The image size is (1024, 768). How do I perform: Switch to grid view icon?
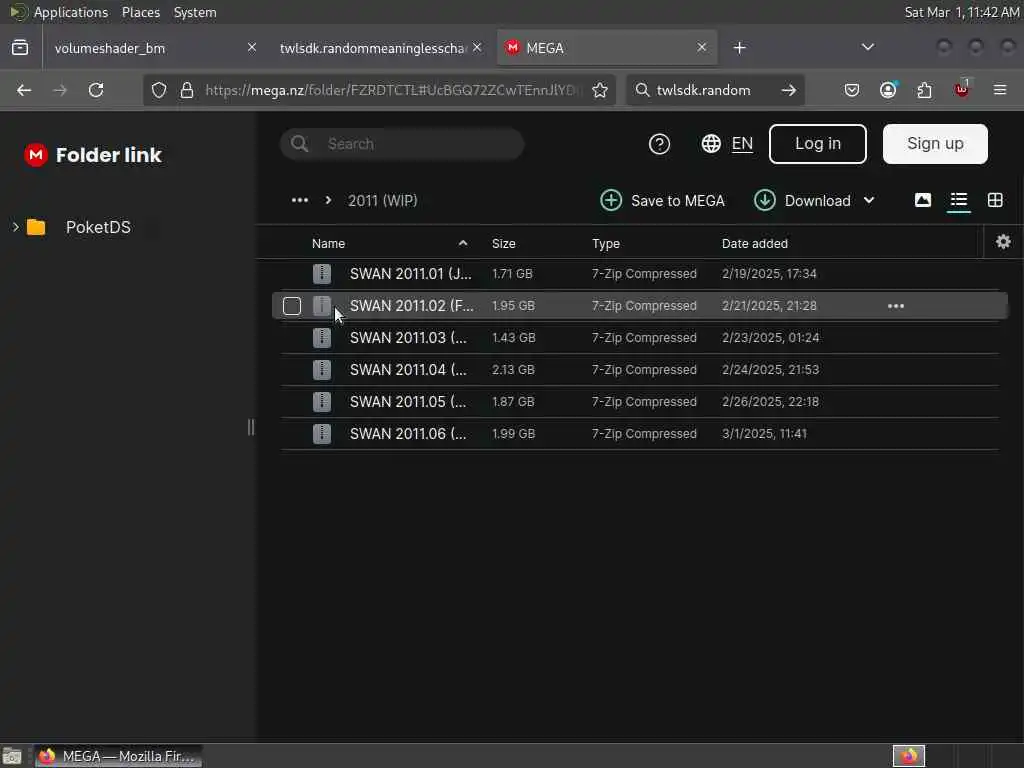pos(995,200)
